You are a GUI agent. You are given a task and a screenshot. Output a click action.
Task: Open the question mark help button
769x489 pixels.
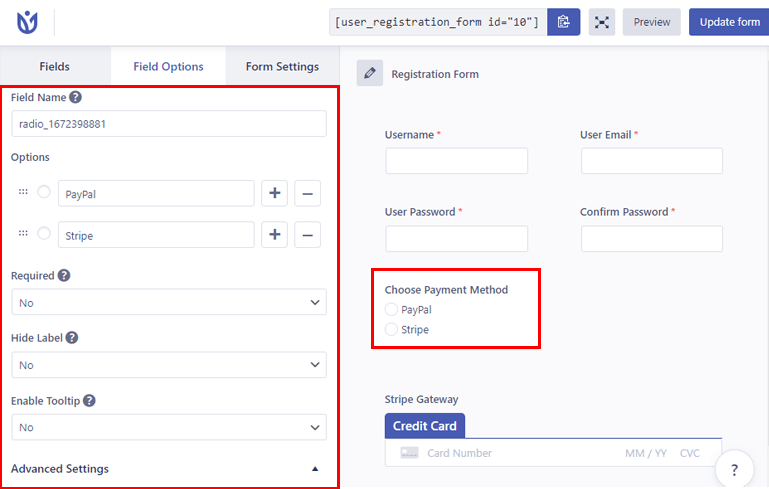(x=734, y=469)
